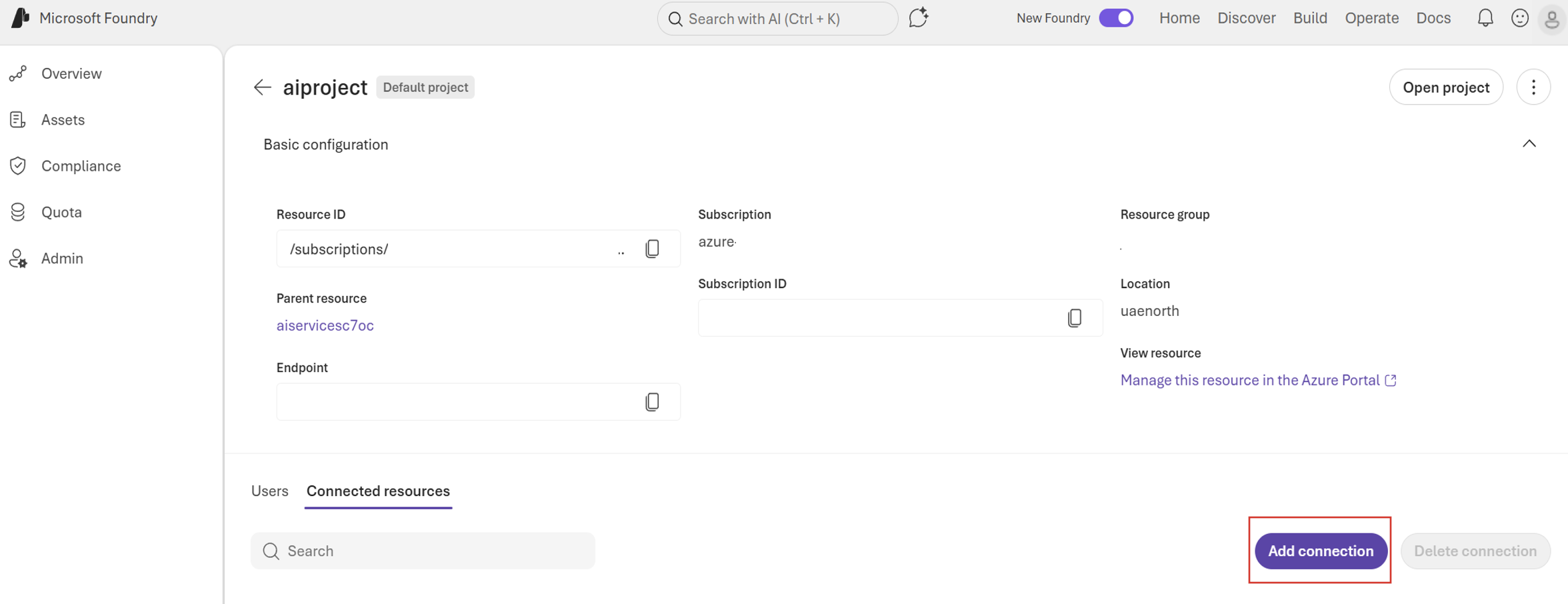Click the New Foundry label
Screen dimensions: 1568x604
(1053, 18)
